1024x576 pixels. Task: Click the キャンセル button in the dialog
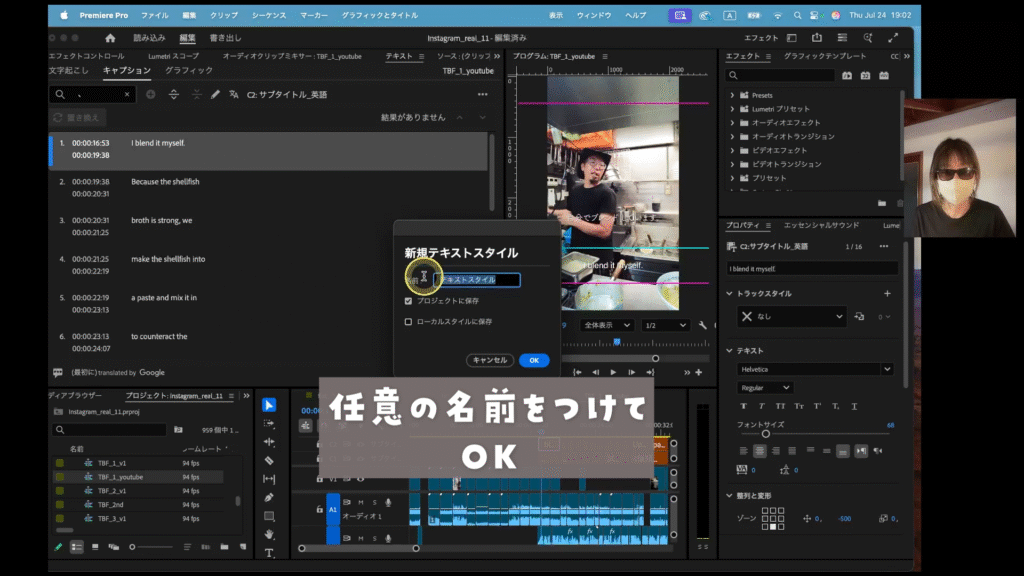490,360
